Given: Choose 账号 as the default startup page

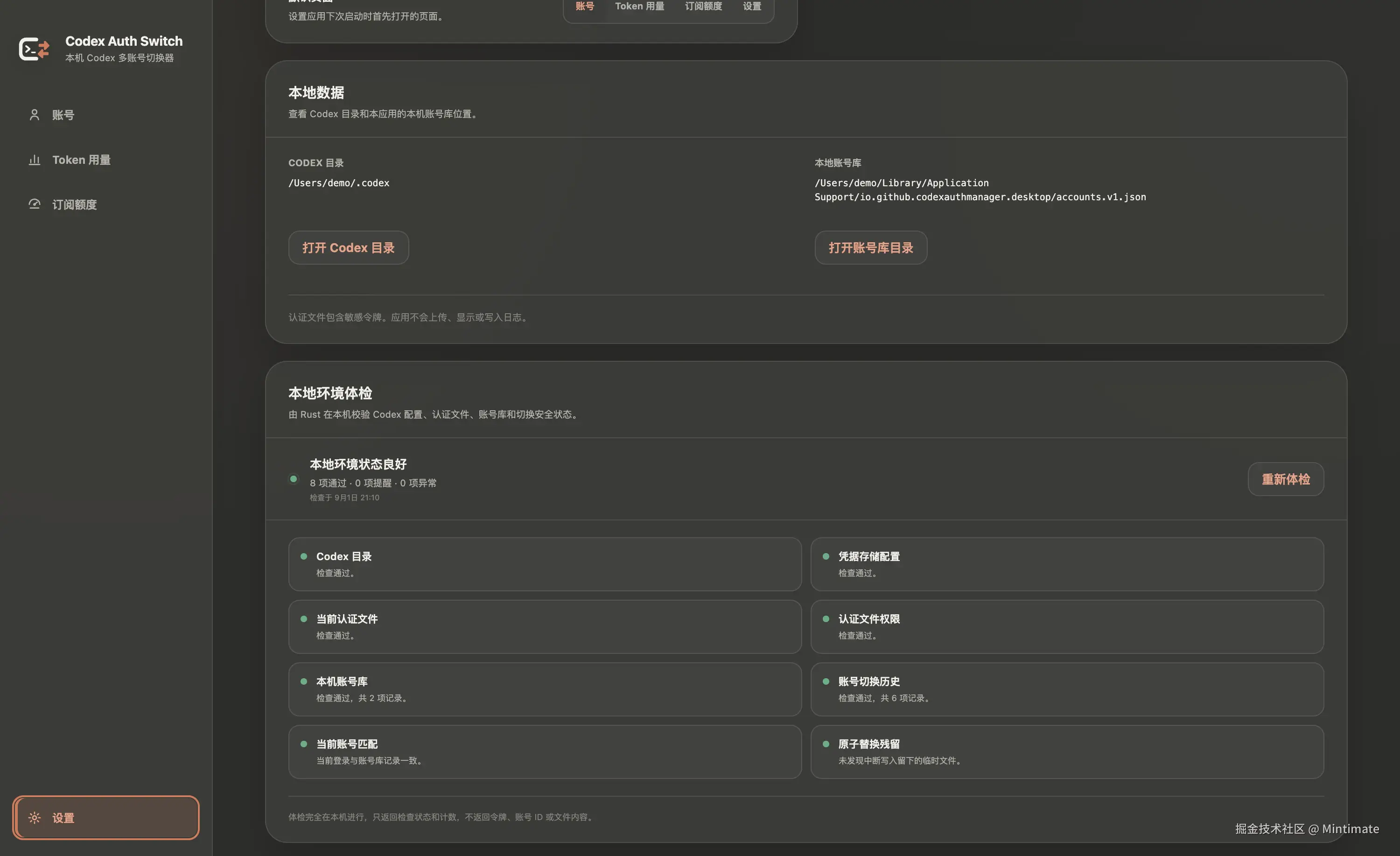Looking at the screenshot, I should (x=585, y=6).
